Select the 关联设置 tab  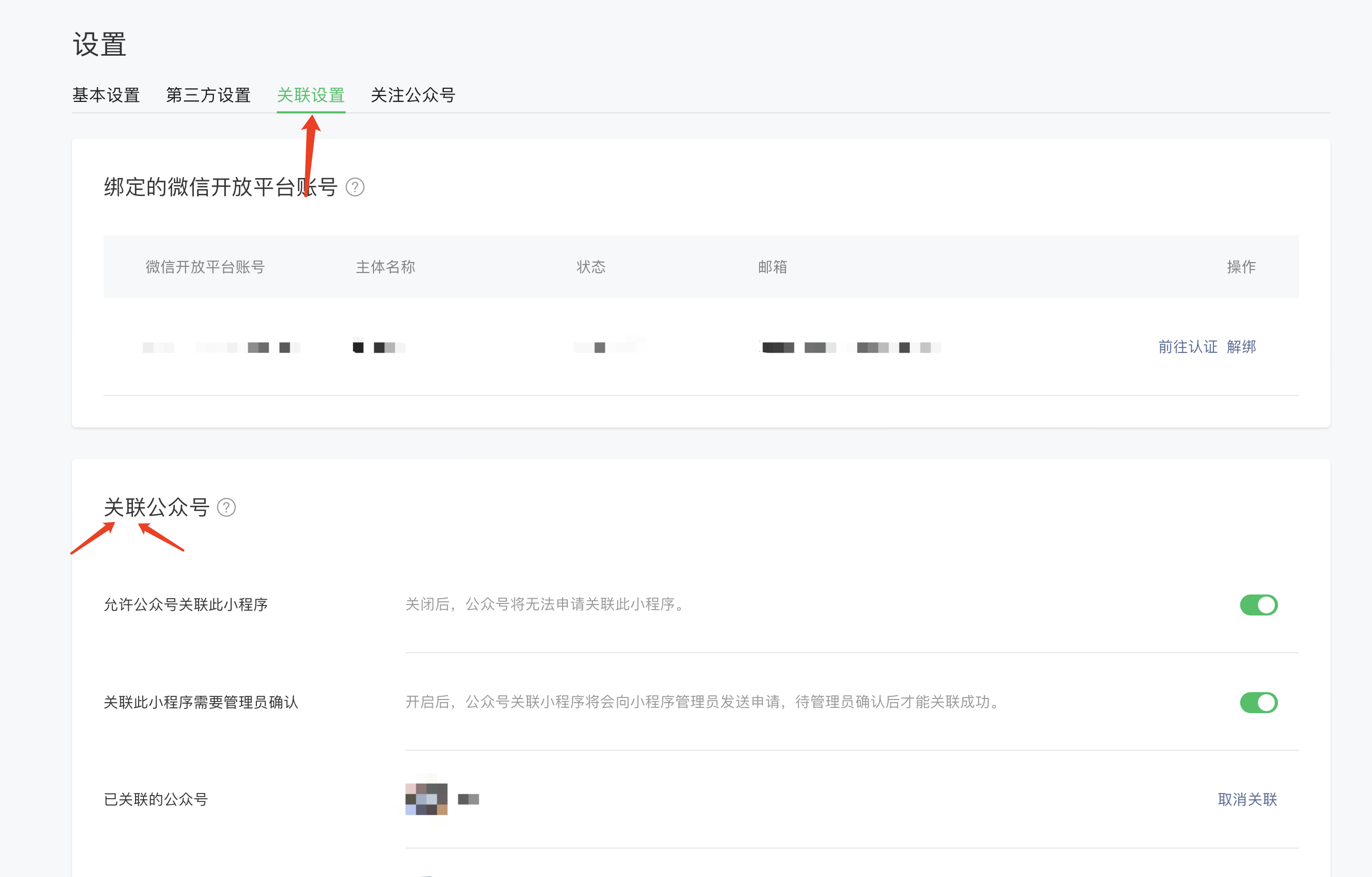310,95
